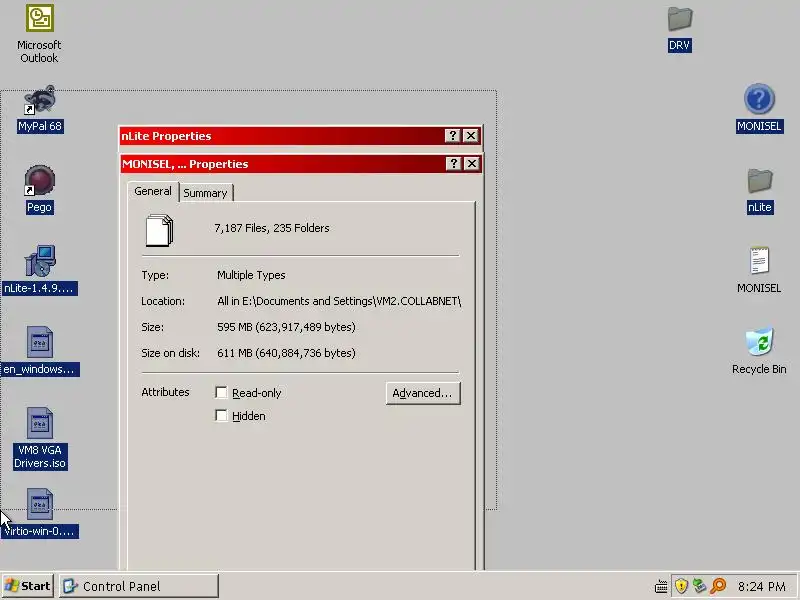Click the Control Panel taskbar button
Image resolution: width=800 pixels, height=600 pixels.
[139, 586]
